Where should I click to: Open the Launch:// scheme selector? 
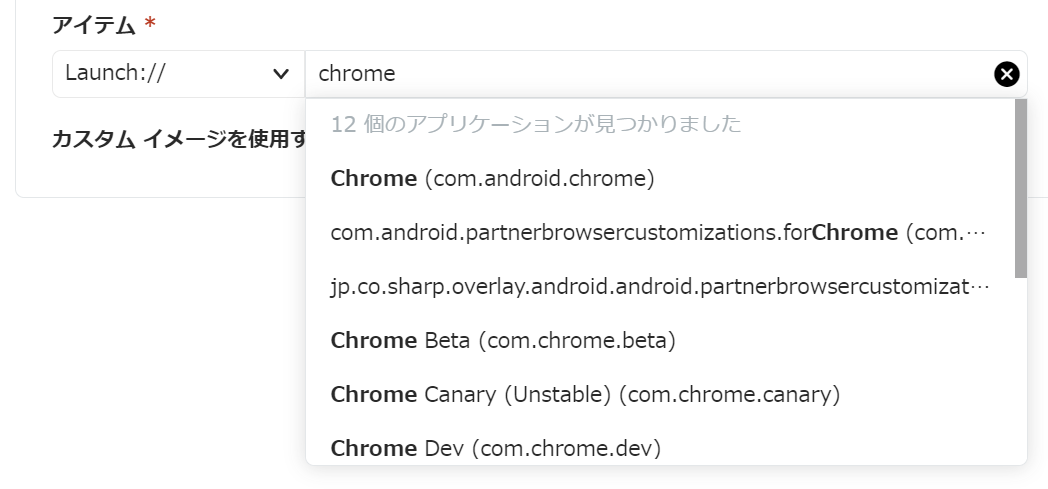point(177,74)
